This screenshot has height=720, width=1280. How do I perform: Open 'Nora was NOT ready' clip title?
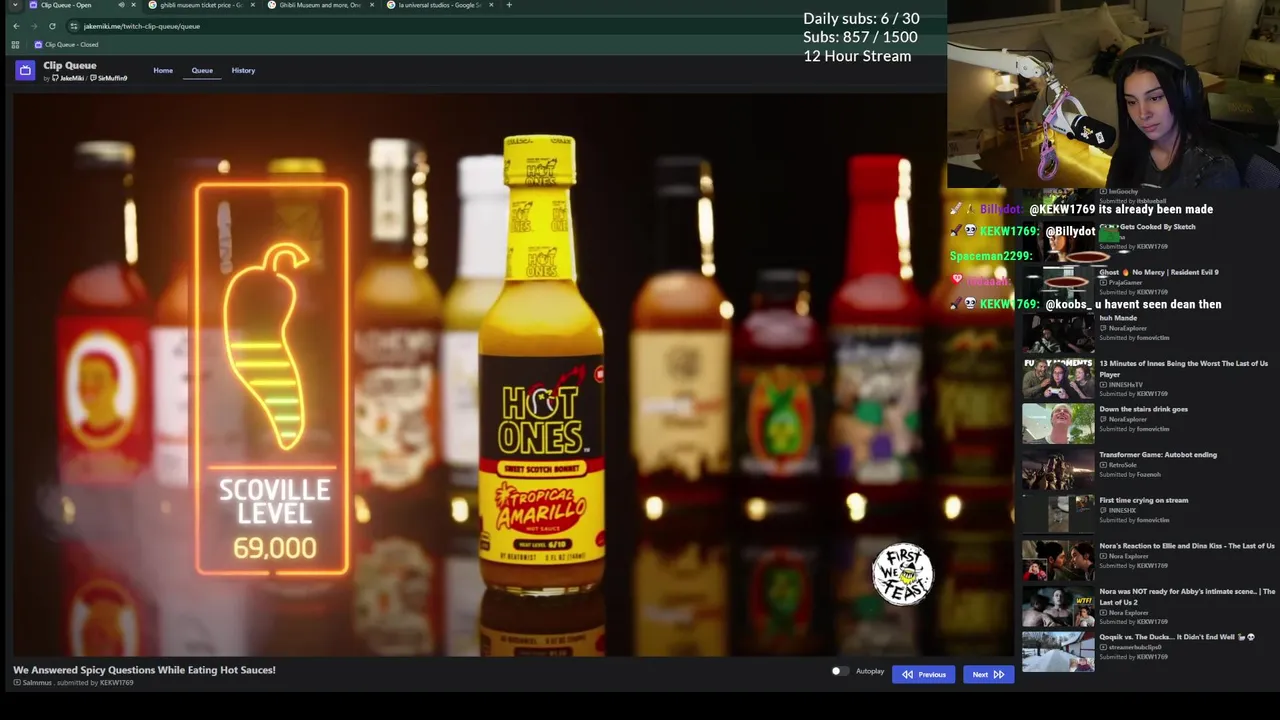[1187, 596]
